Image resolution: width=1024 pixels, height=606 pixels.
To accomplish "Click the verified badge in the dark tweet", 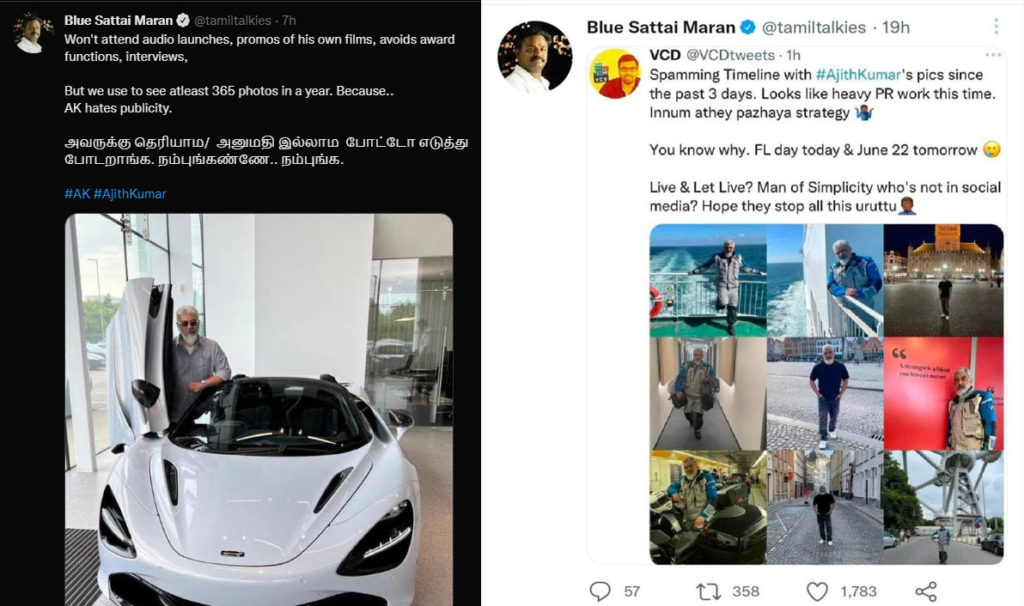I will pos(183,19).
